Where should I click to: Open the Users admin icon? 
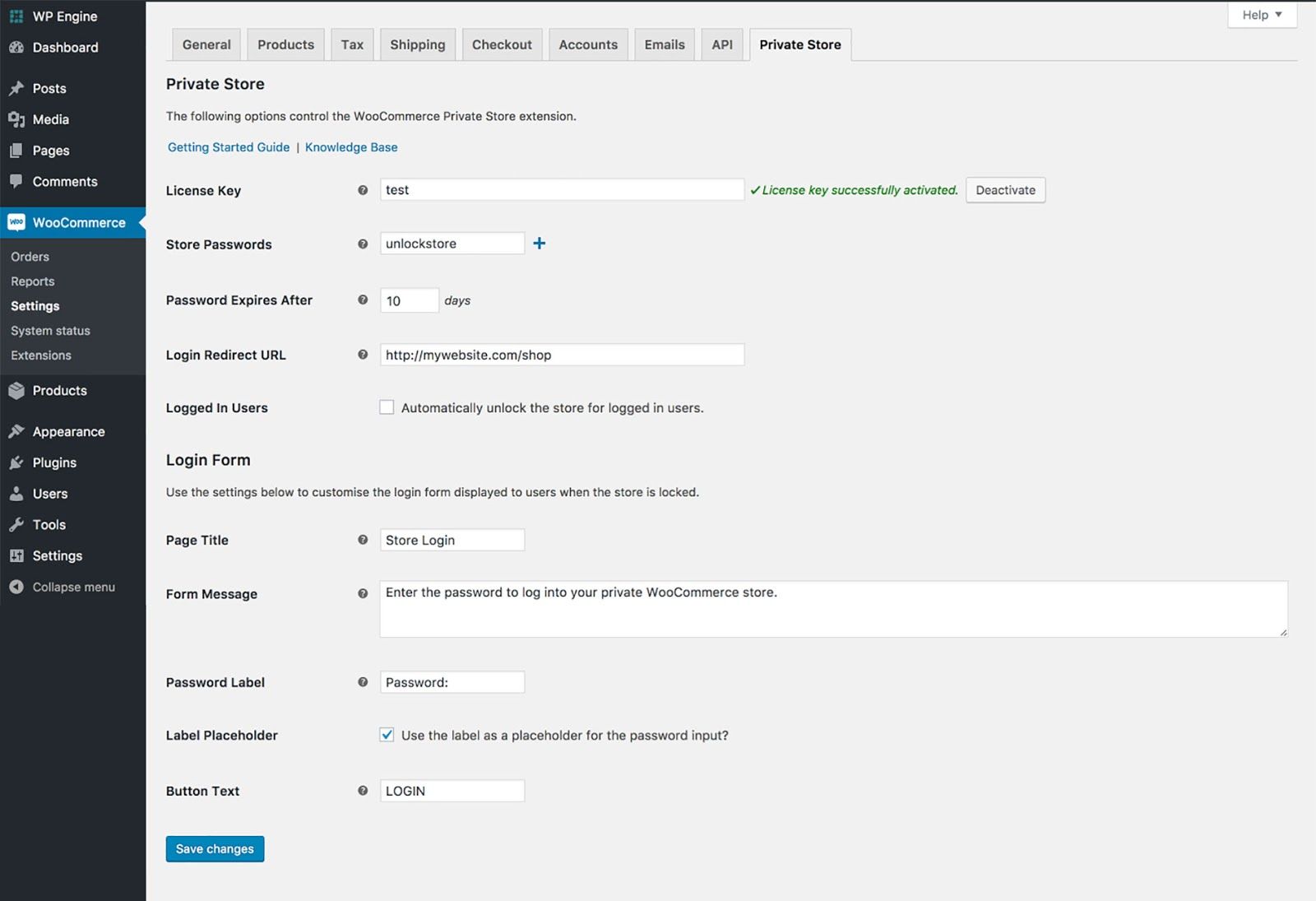[x=18, y=494]
